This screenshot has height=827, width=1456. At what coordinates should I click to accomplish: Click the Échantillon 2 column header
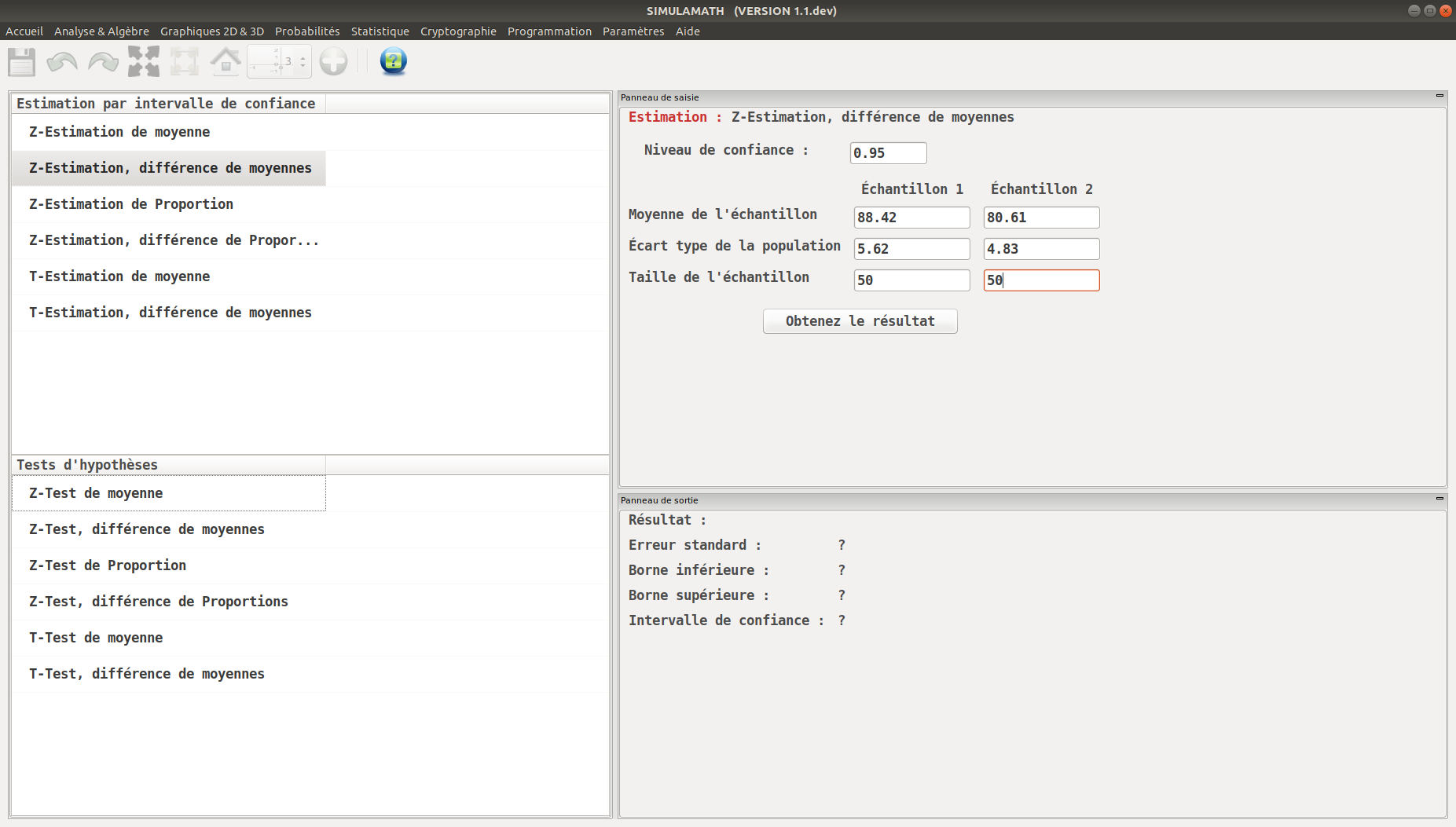tap(1041, 189)
